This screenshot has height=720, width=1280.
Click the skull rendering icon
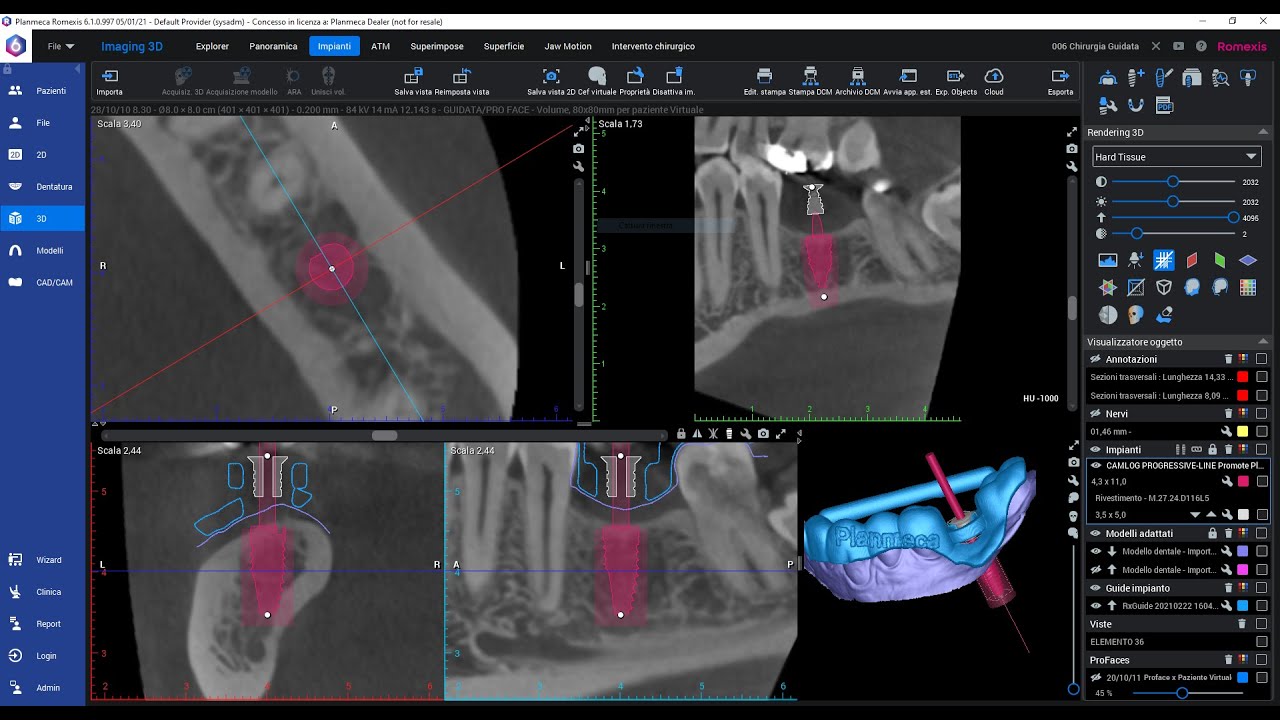(1136, 315)
